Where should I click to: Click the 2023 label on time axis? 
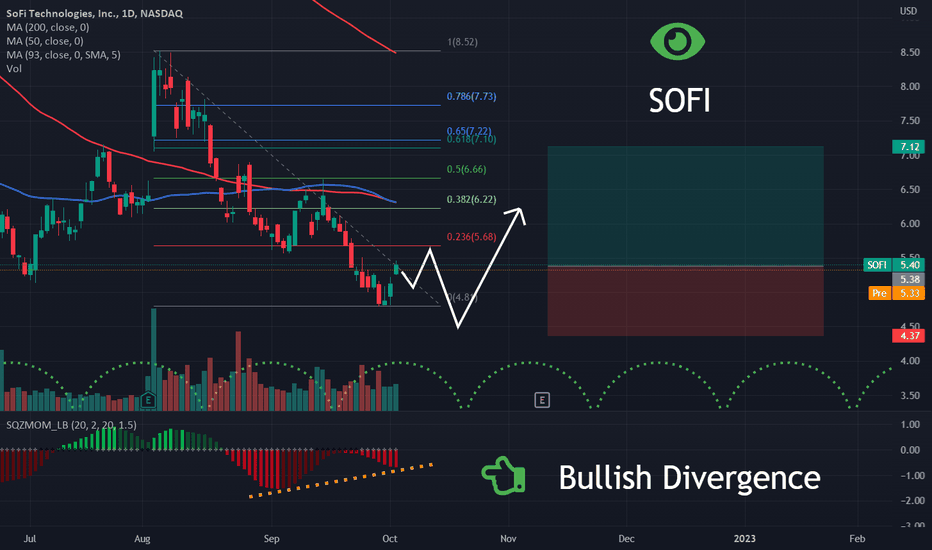tap(744, 539)
